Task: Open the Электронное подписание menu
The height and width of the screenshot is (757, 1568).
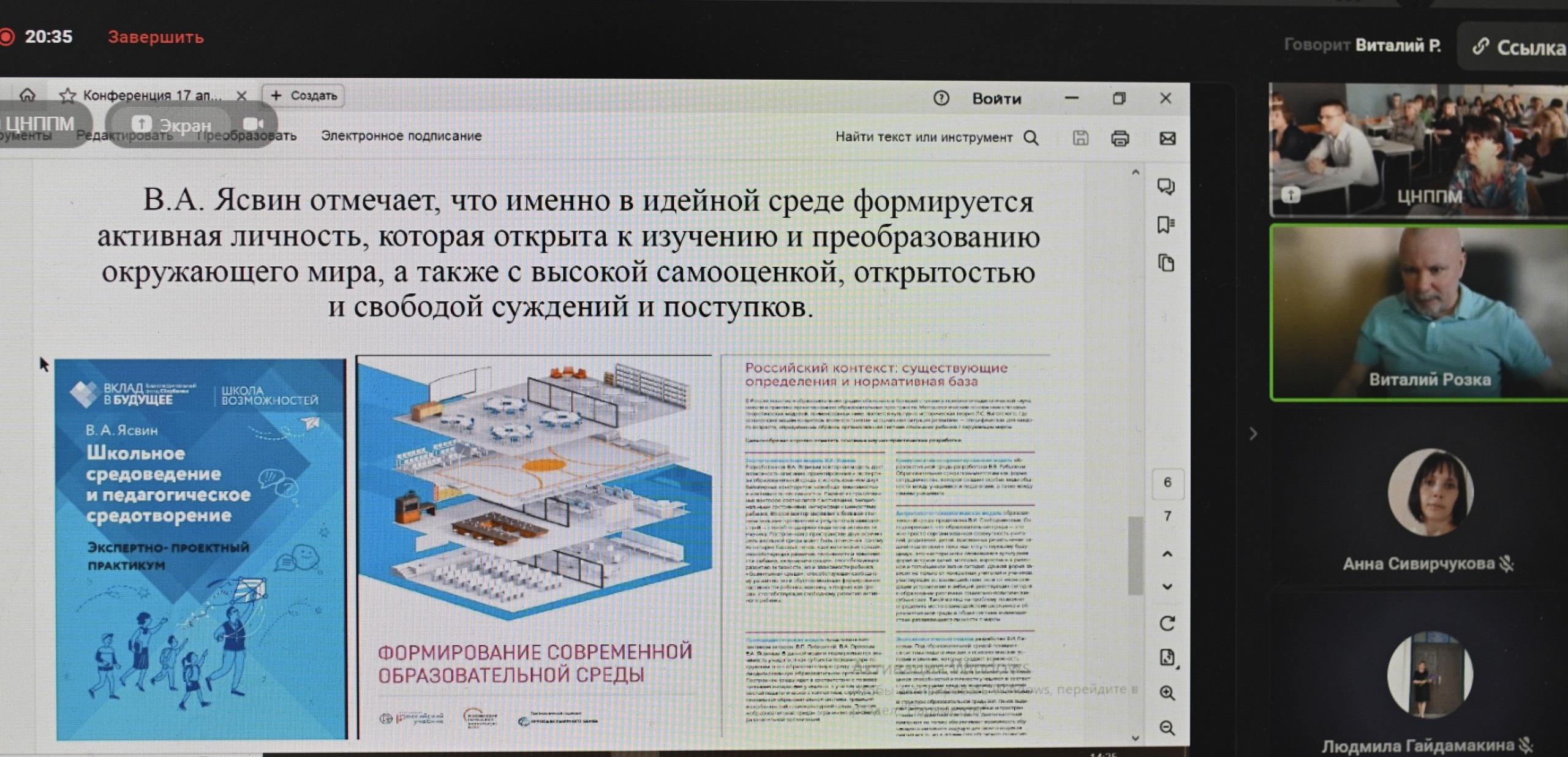Action: [x=401, y=136]
